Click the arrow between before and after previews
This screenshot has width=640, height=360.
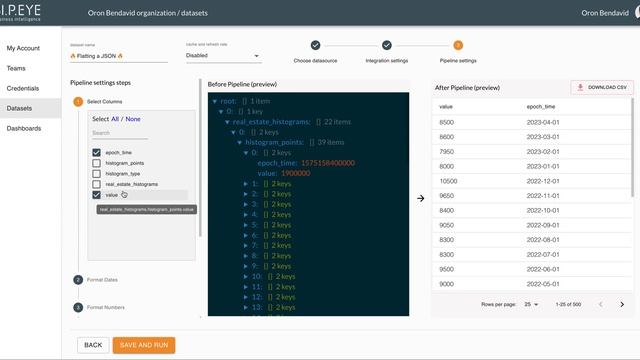pos(421,198)
